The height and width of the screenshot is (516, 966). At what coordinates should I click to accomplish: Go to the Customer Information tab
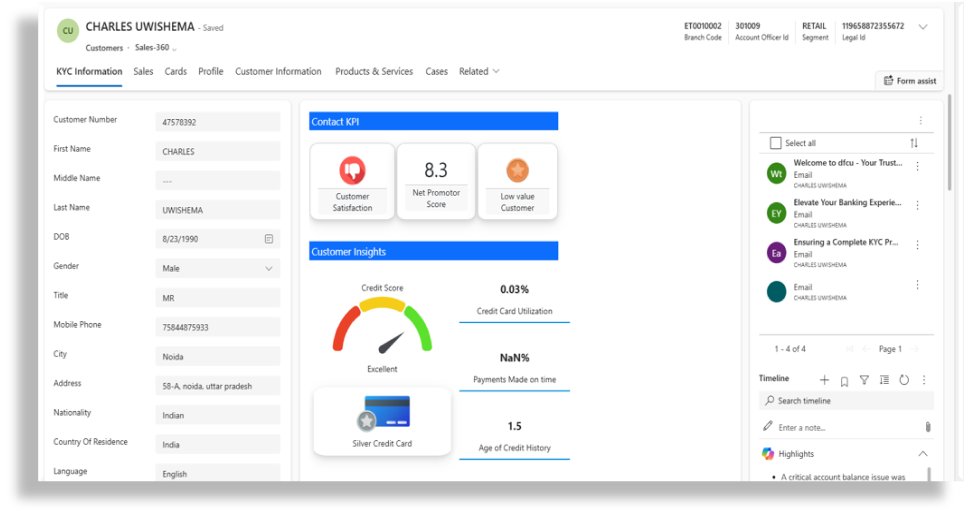pos(278,71)
